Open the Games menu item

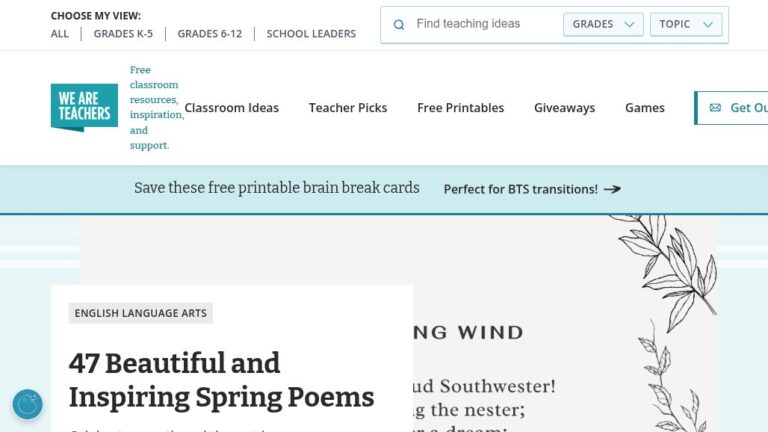click(x=645, y=108)
